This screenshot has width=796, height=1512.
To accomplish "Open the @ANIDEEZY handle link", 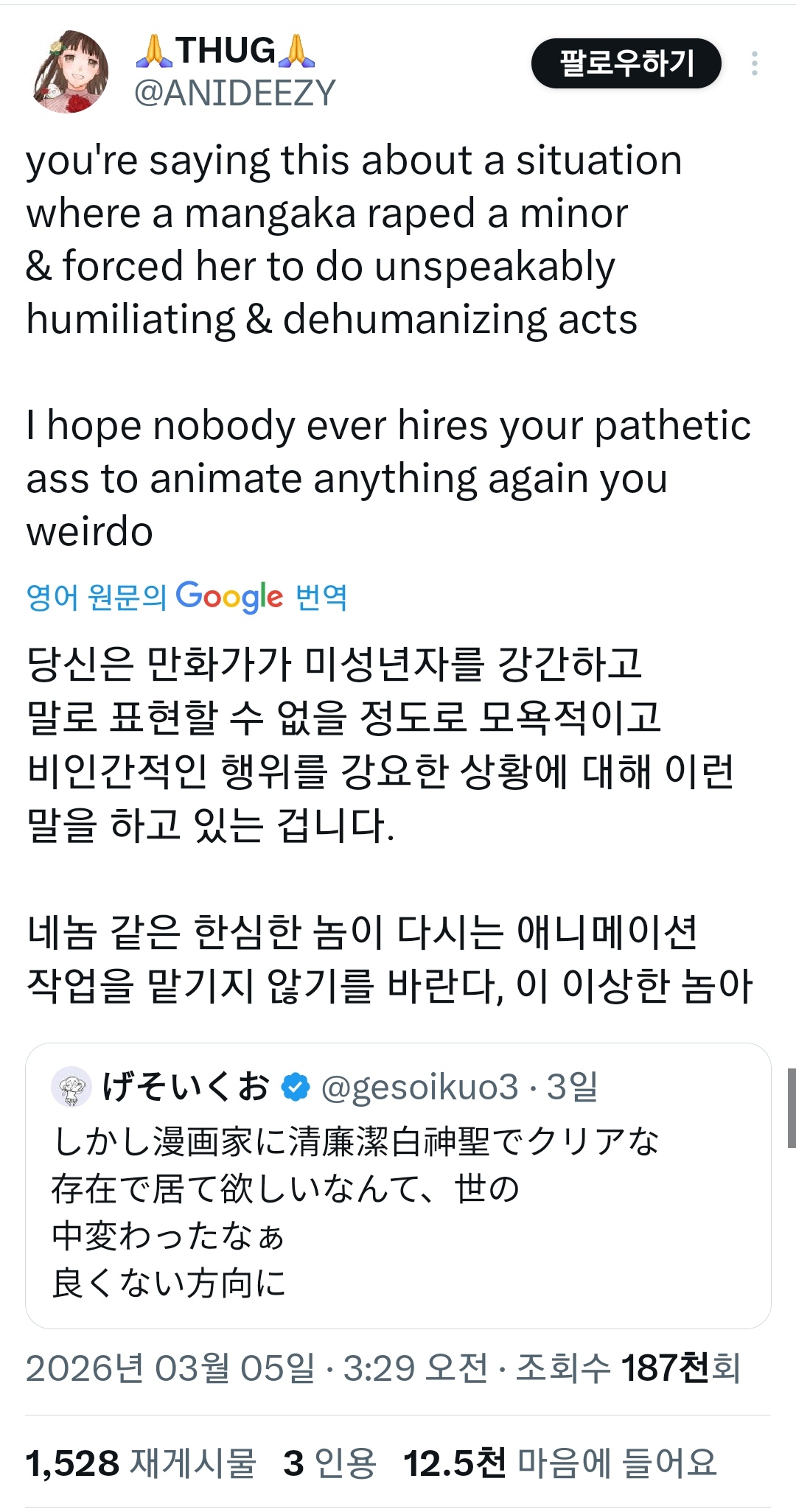I will pyautogui.click(x=234, y=94).
